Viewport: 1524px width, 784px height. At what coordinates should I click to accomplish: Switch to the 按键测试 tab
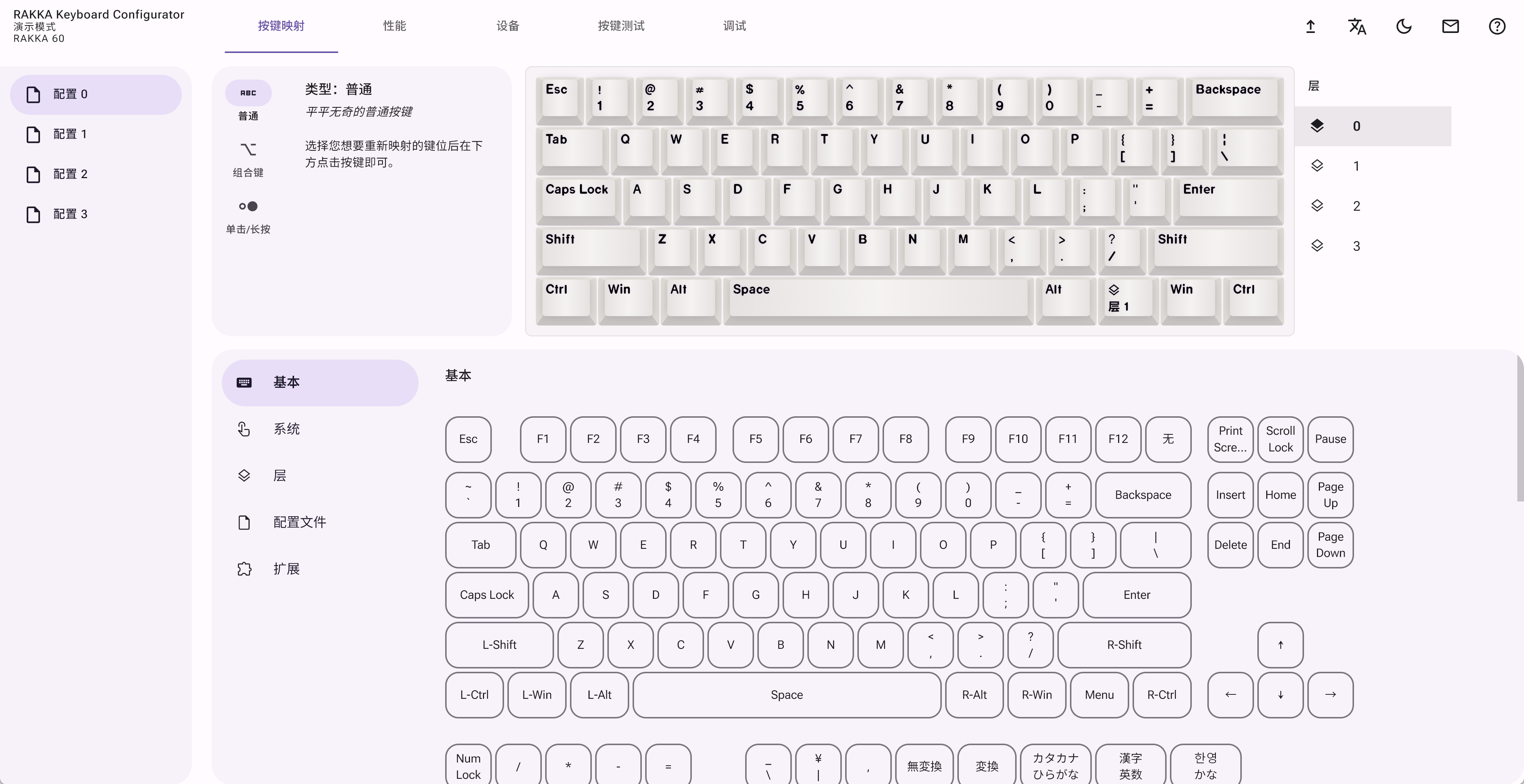pyautogui.click(x=621, y=26)
